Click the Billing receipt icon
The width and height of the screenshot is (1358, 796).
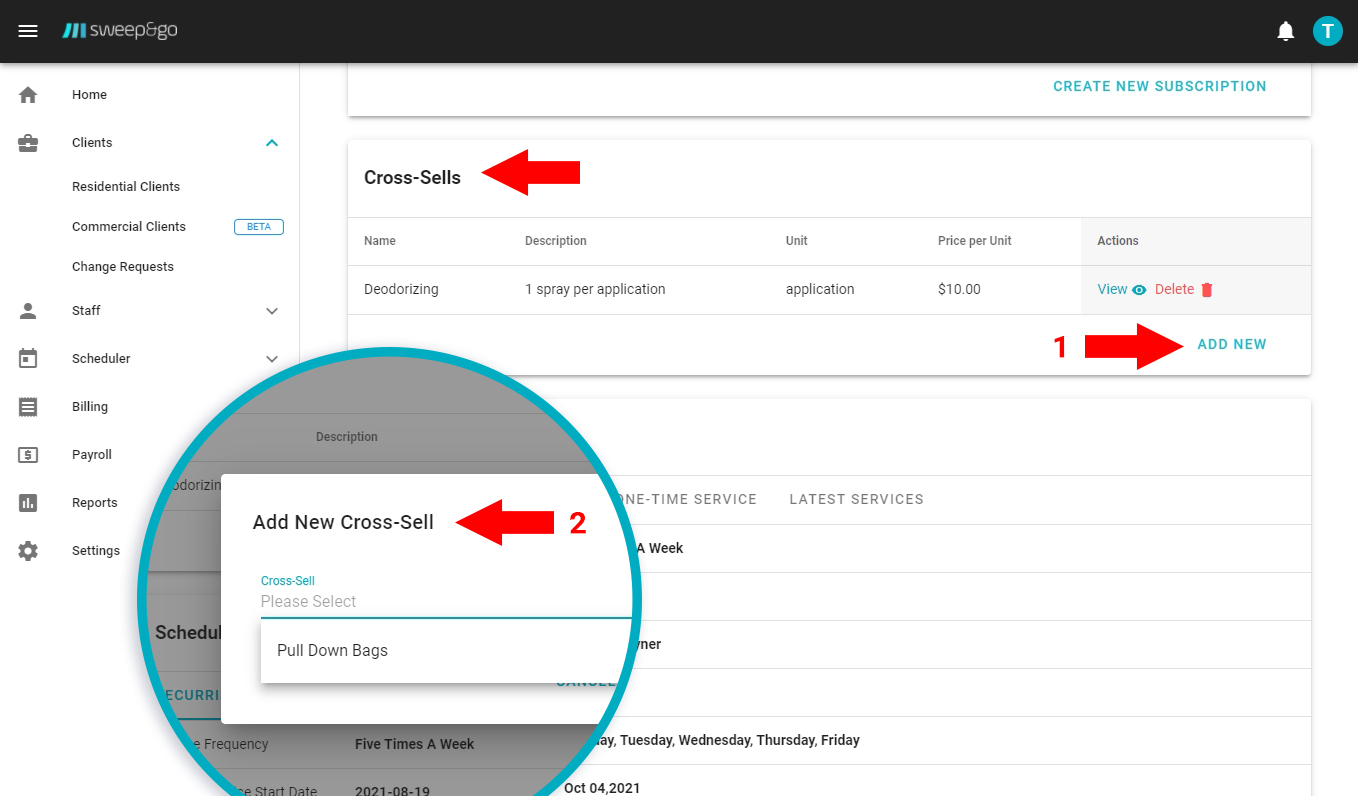(28, 407)
